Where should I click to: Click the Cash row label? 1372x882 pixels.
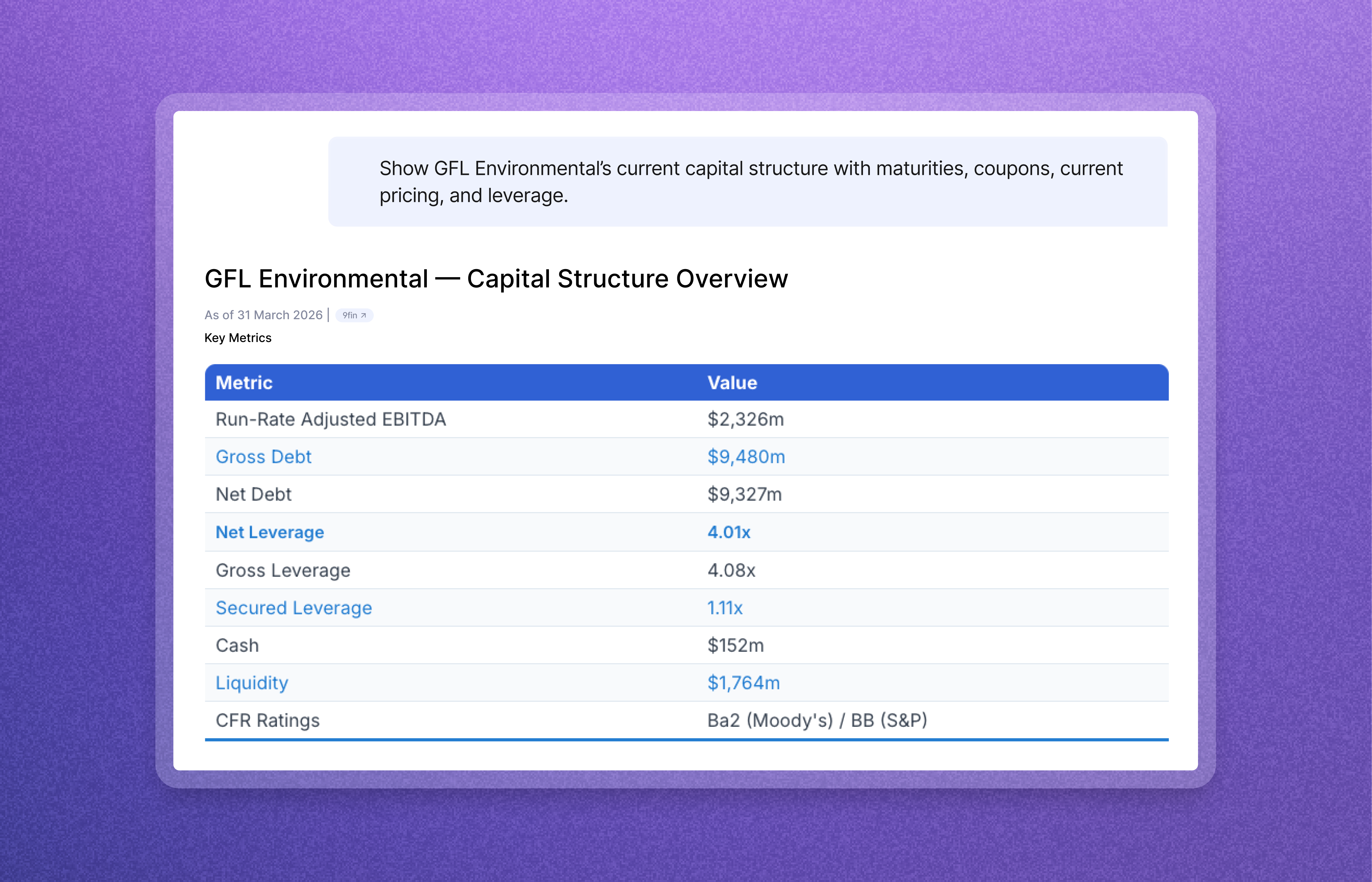tap(237, 646)
